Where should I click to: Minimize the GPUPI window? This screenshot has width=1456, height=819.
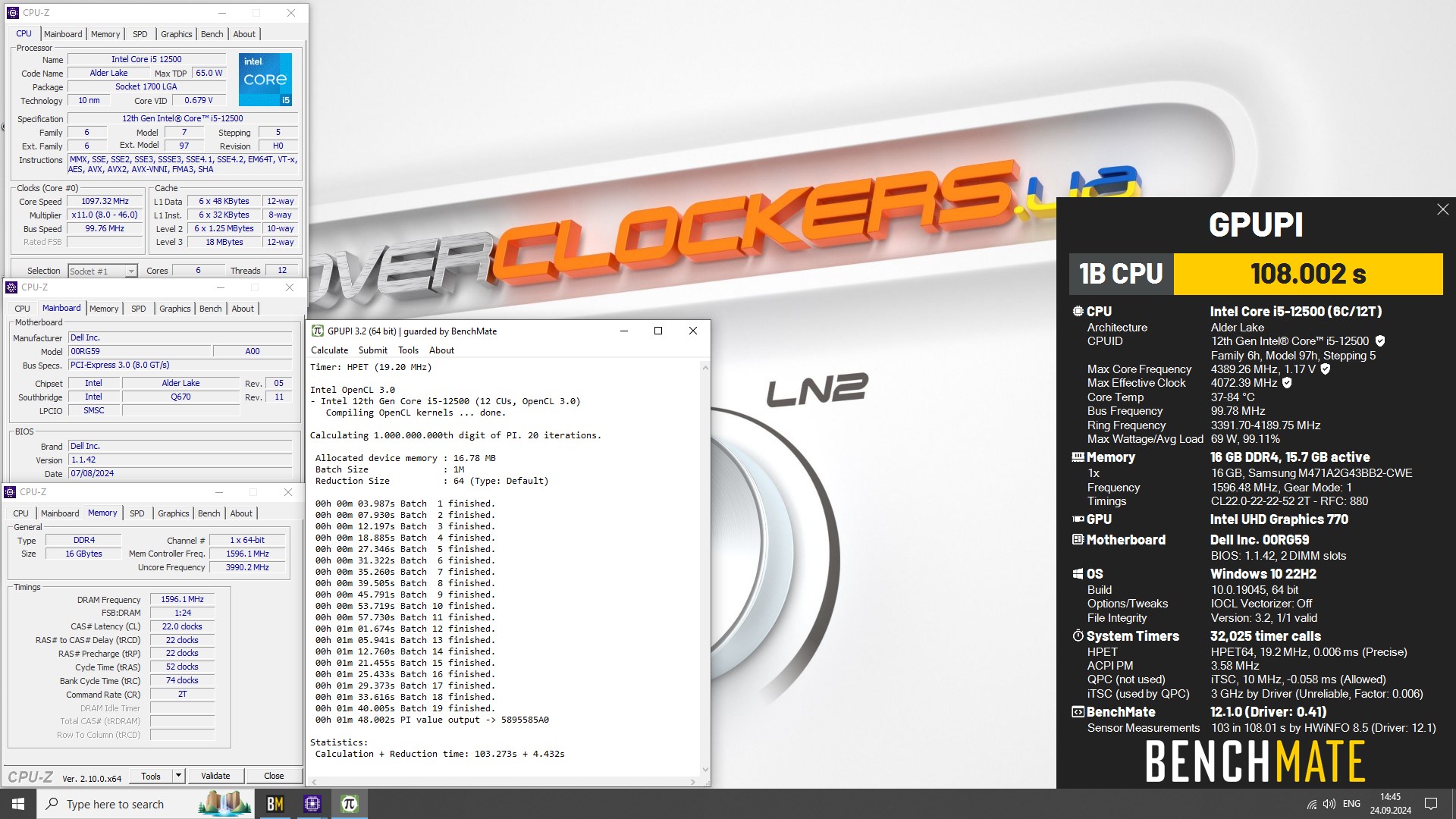tap(624, 331)
